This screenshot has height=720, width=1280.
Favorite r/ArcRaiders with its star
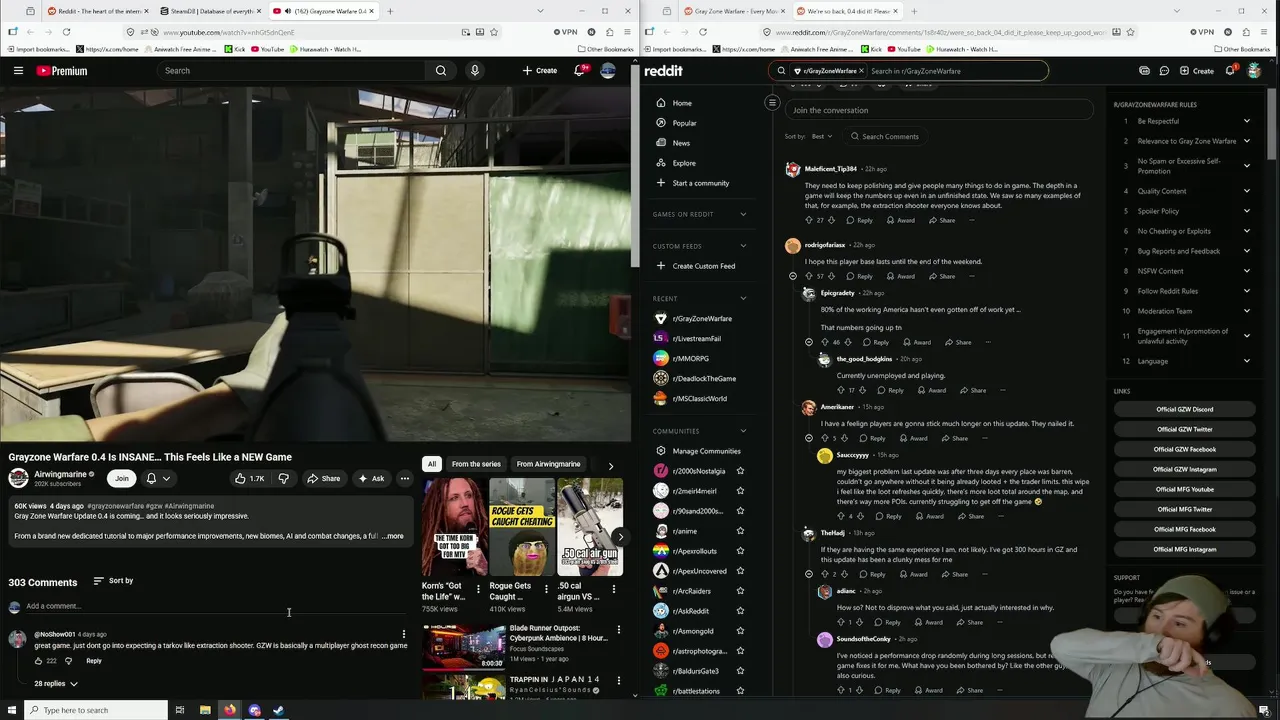pos(740,591)
